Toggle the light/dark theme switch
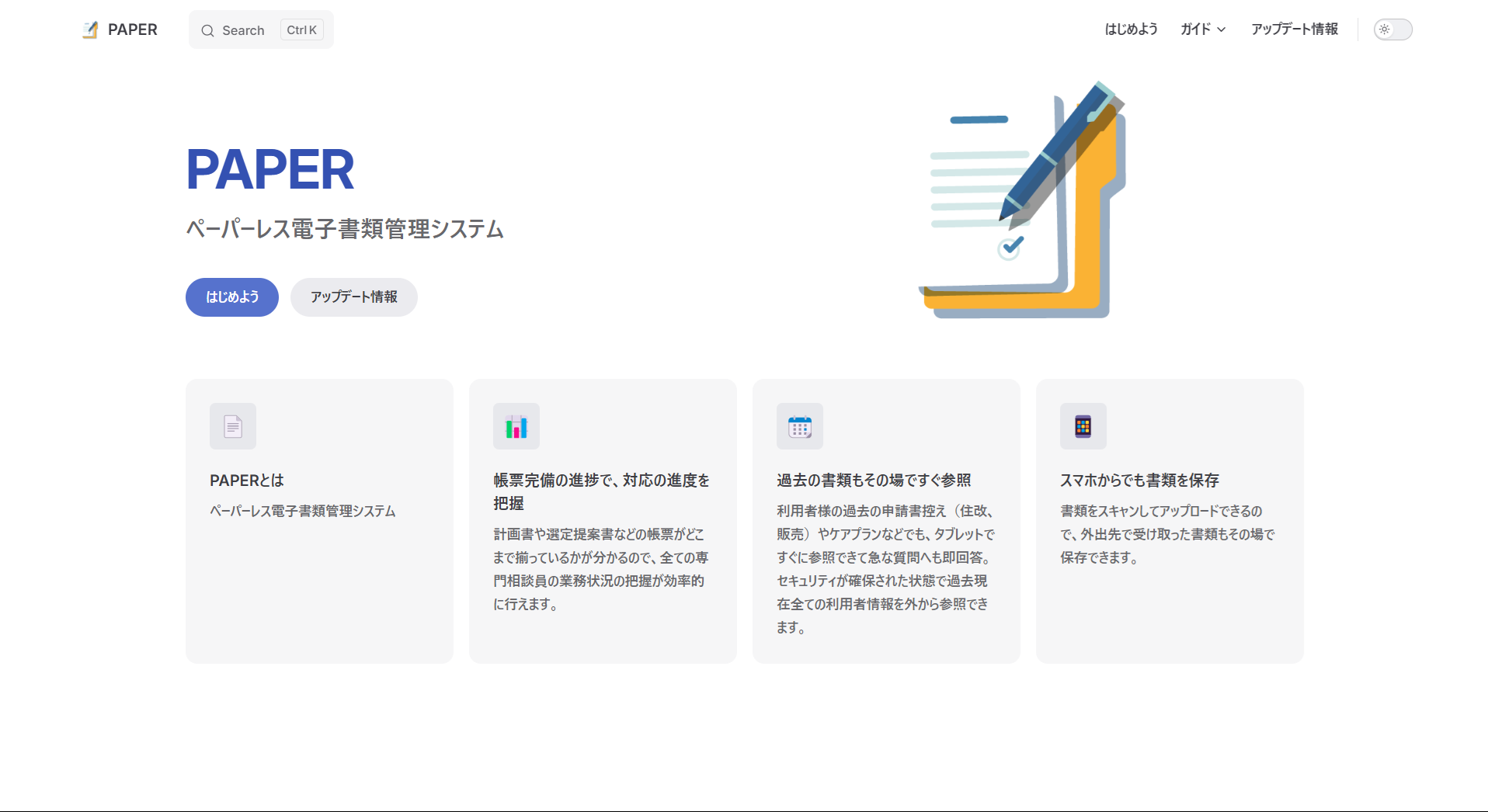 (1392, 29)
